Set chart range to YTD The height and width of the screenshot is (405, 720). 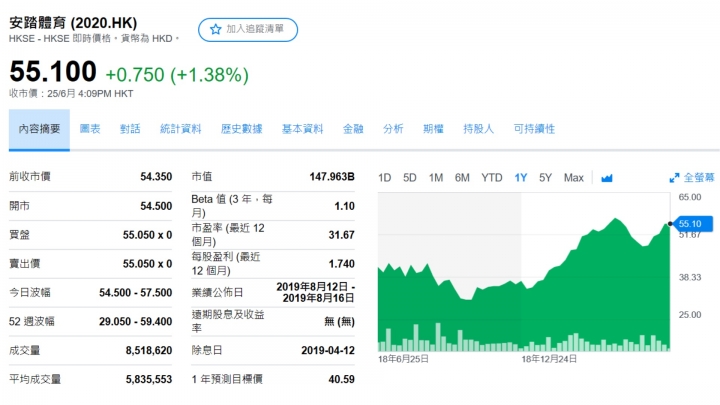[x=492, y=178]
